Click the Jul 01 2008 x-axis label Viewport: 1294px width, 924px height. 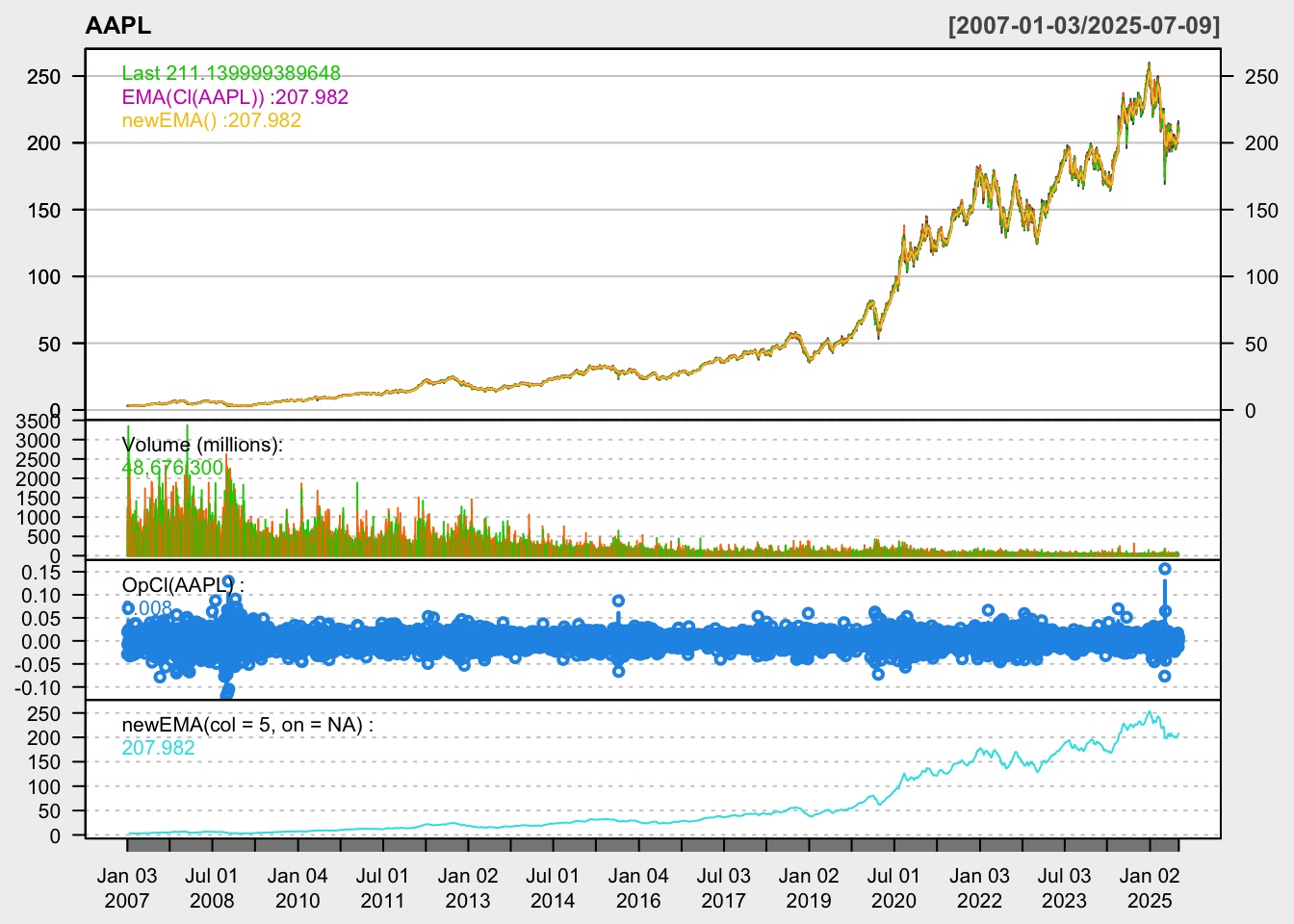[x=212, y=888]
